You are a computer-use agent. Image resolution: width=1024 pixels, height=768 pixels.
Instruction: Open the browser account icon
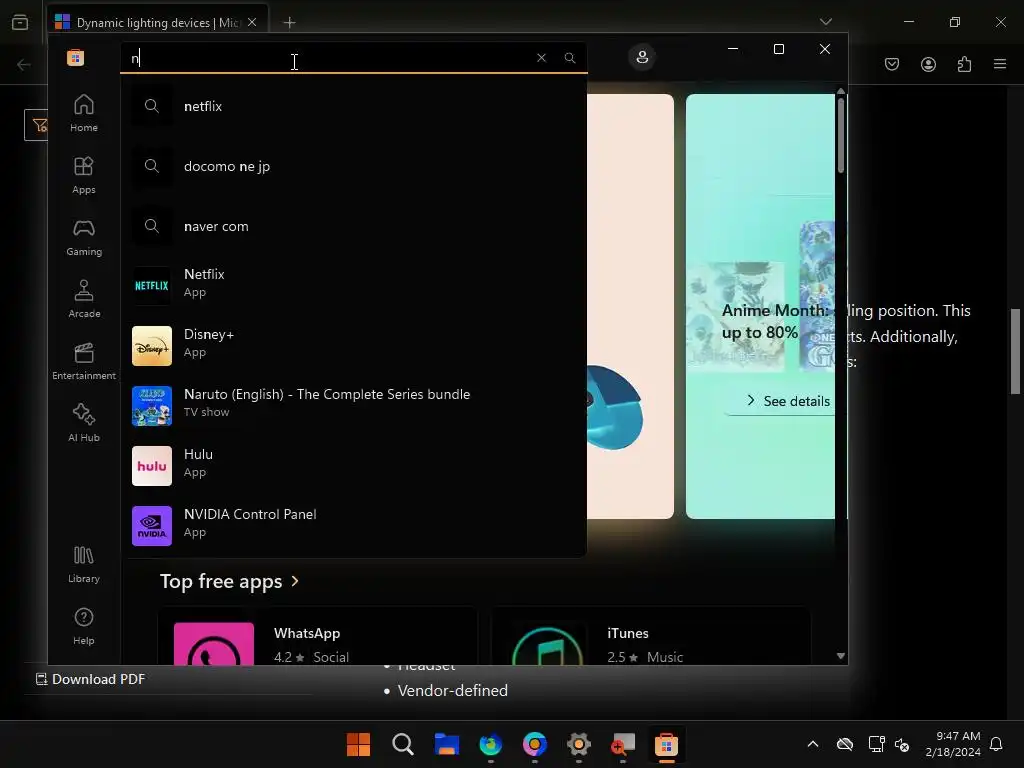pos(928,64)
